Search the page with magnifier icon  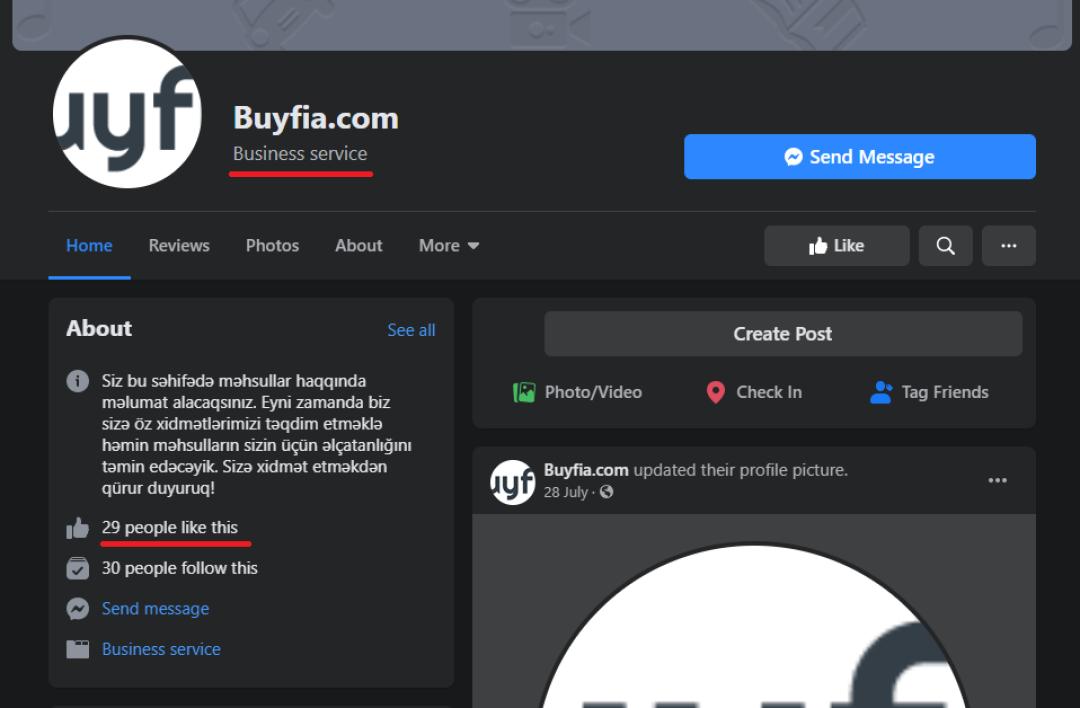click(945, 246)
